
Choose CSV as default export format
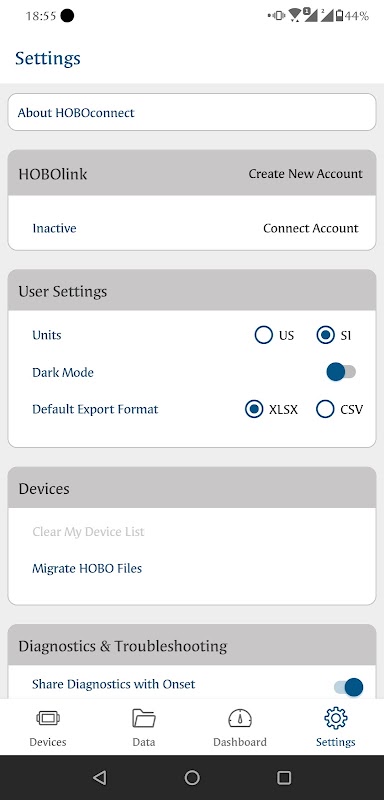pos(325,409)
